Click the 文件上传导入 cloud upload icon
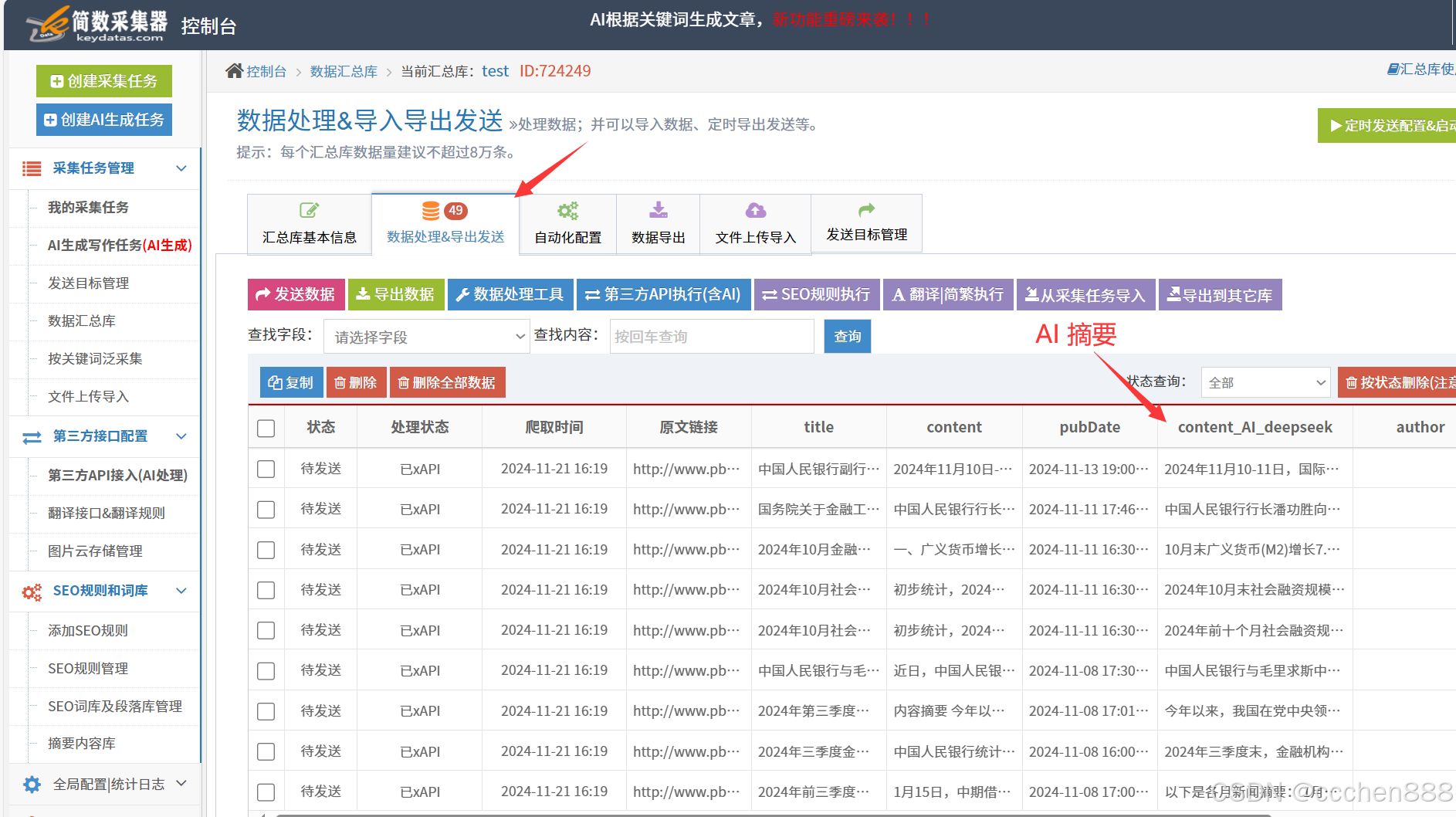Image resolution: width=1456 pixels, height=817 pixels. (756, 210)
